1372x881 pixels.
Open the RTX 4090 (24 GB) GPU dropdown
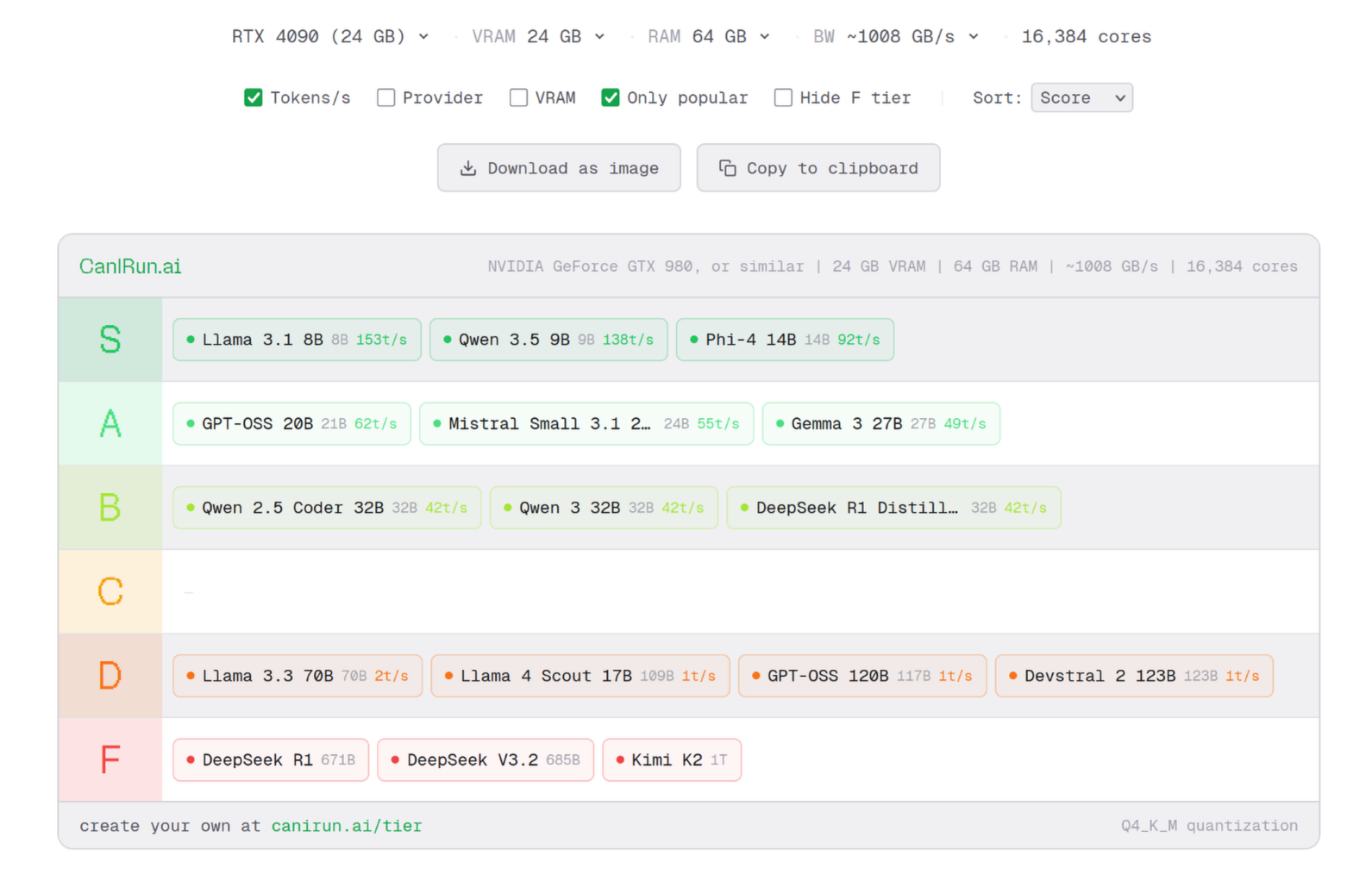click(x=330, y=36)
